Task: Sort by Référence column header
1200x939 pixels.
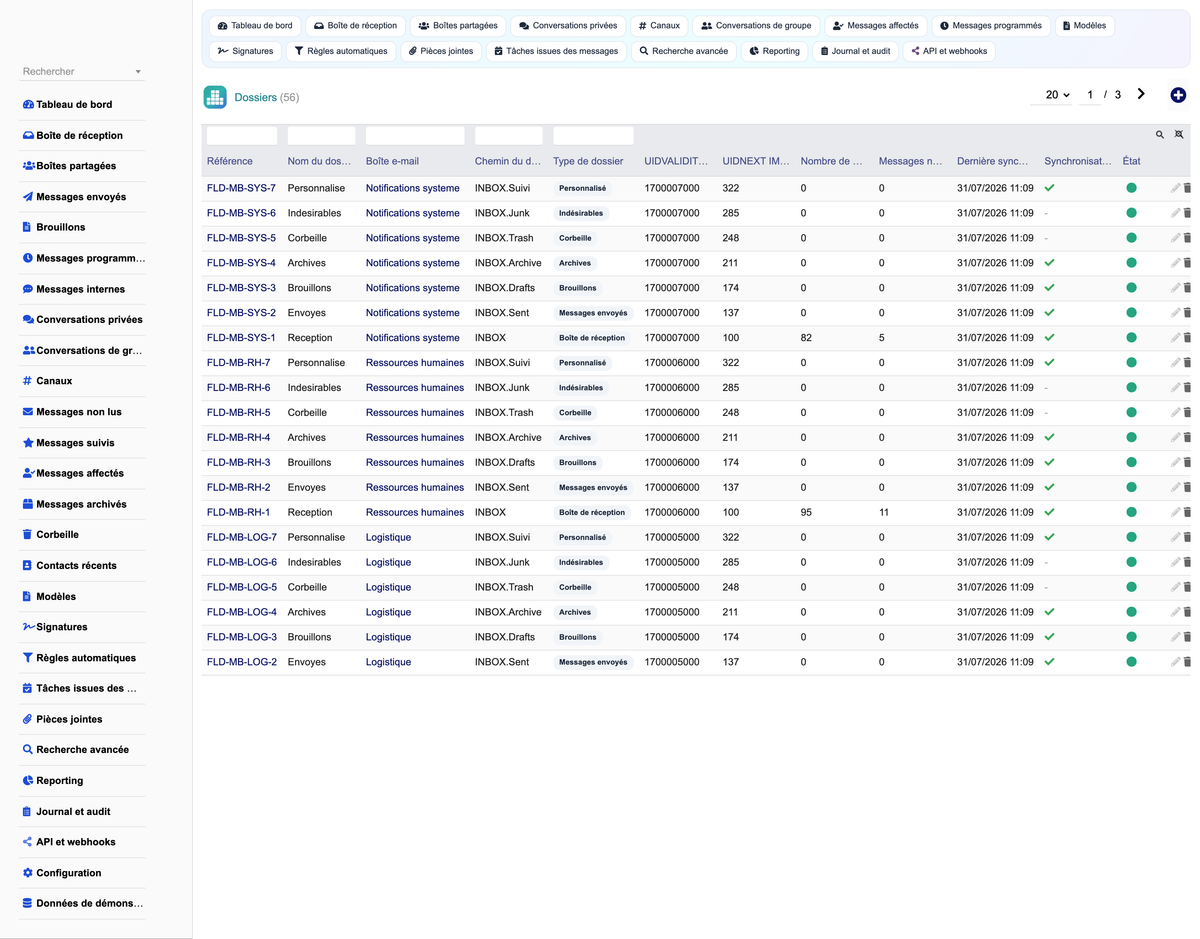Action: (230, 161)
